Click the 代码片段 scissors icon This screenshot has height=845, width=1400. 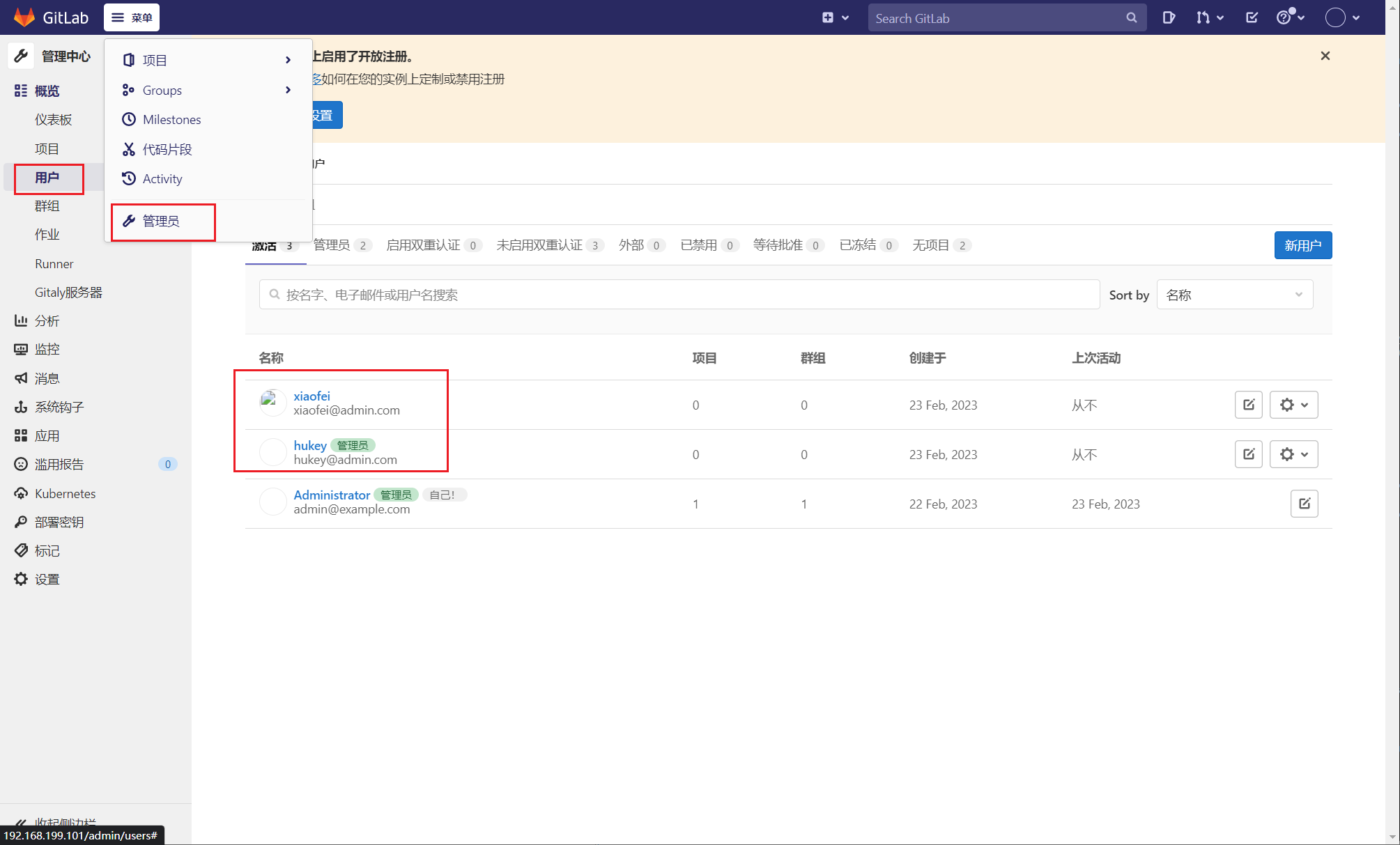tap(128, 149)
